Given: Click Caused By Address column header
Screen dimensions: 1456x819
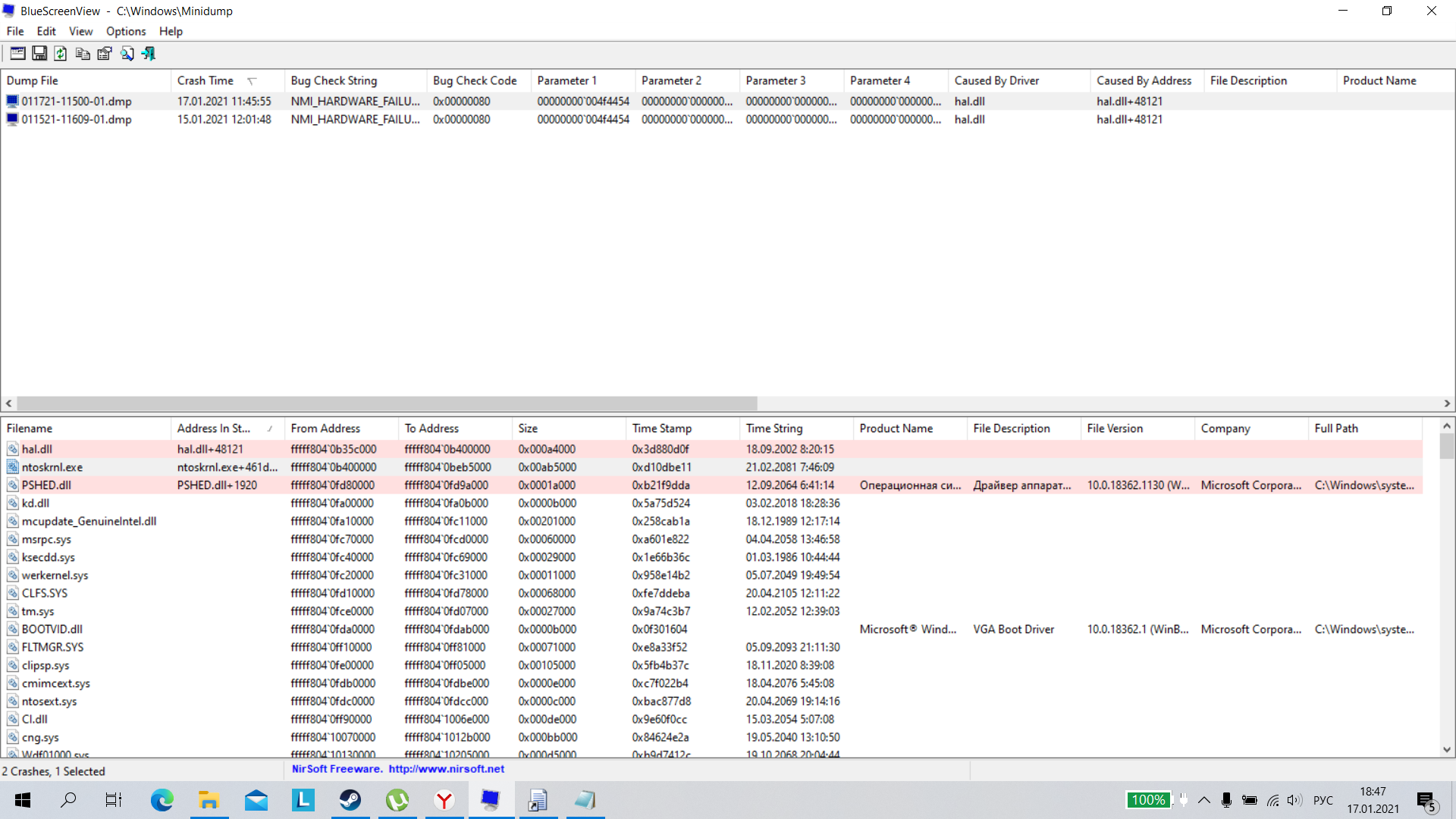Looking at the screenshot, I should (x=1148, y=80).
